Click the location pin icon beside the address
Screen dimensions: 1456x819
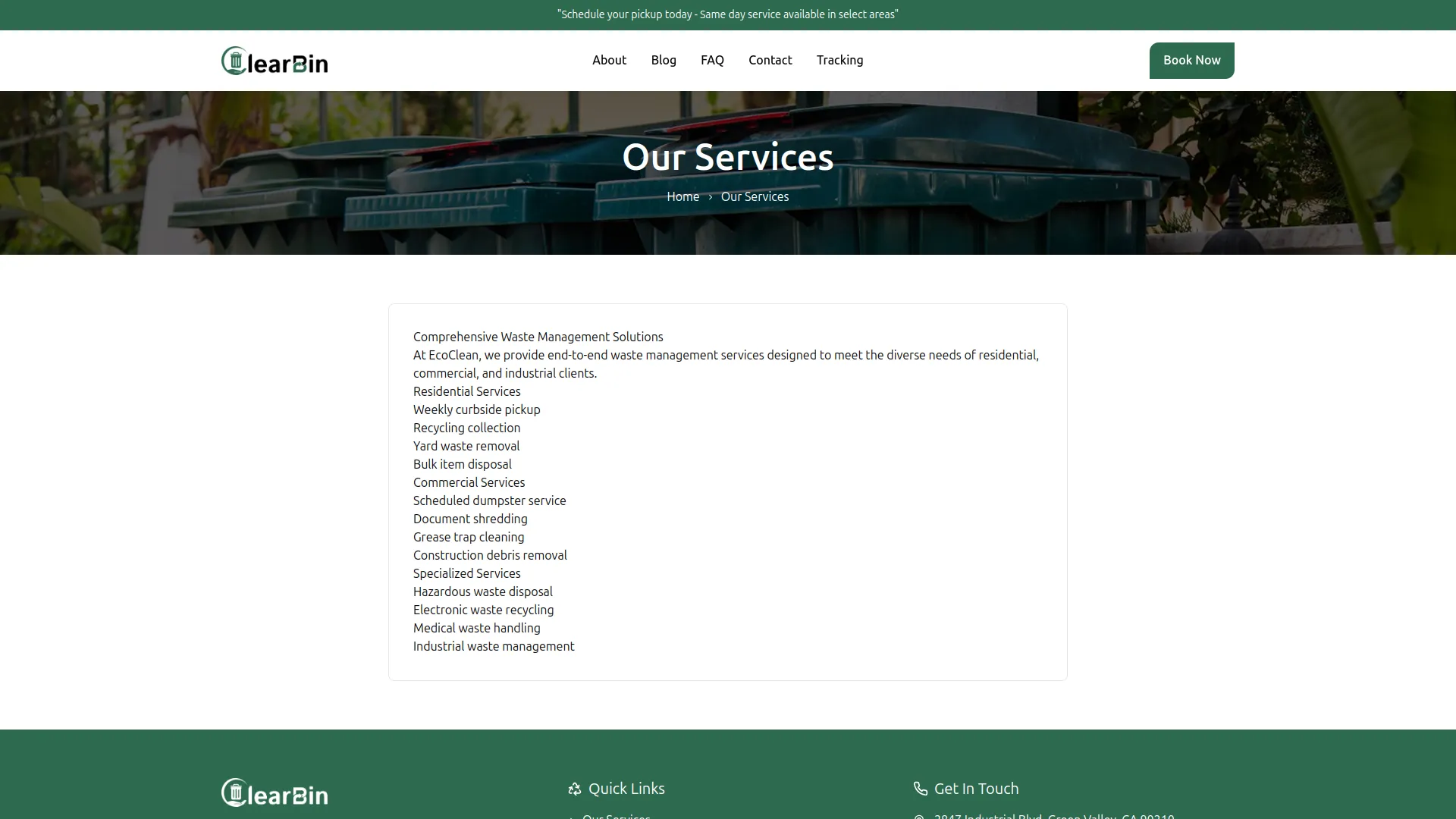tap(919, 817)
